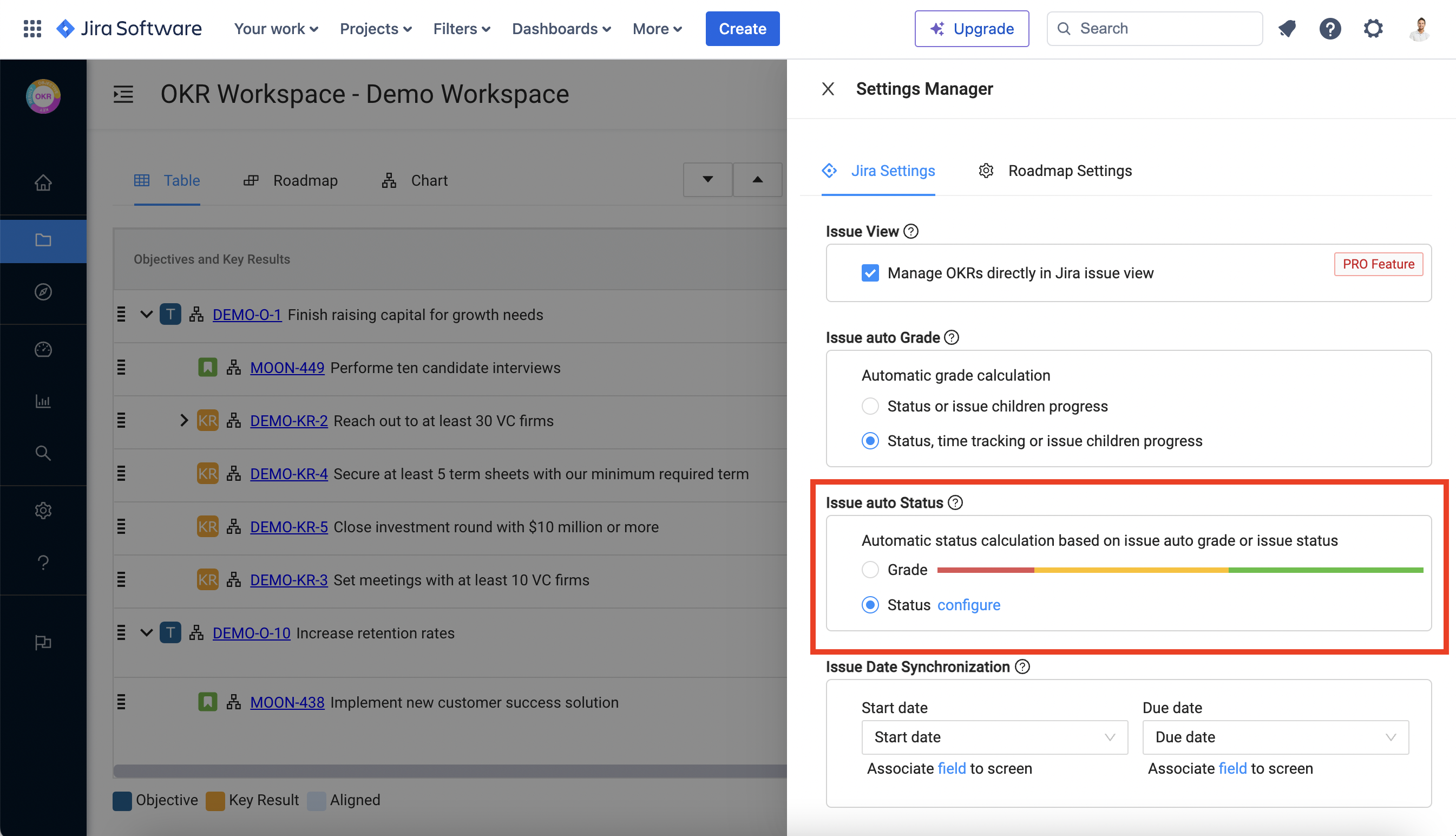Select the Grade radio option
The width and height of the screenshot is (1456, 836).
tap(870, 570)
